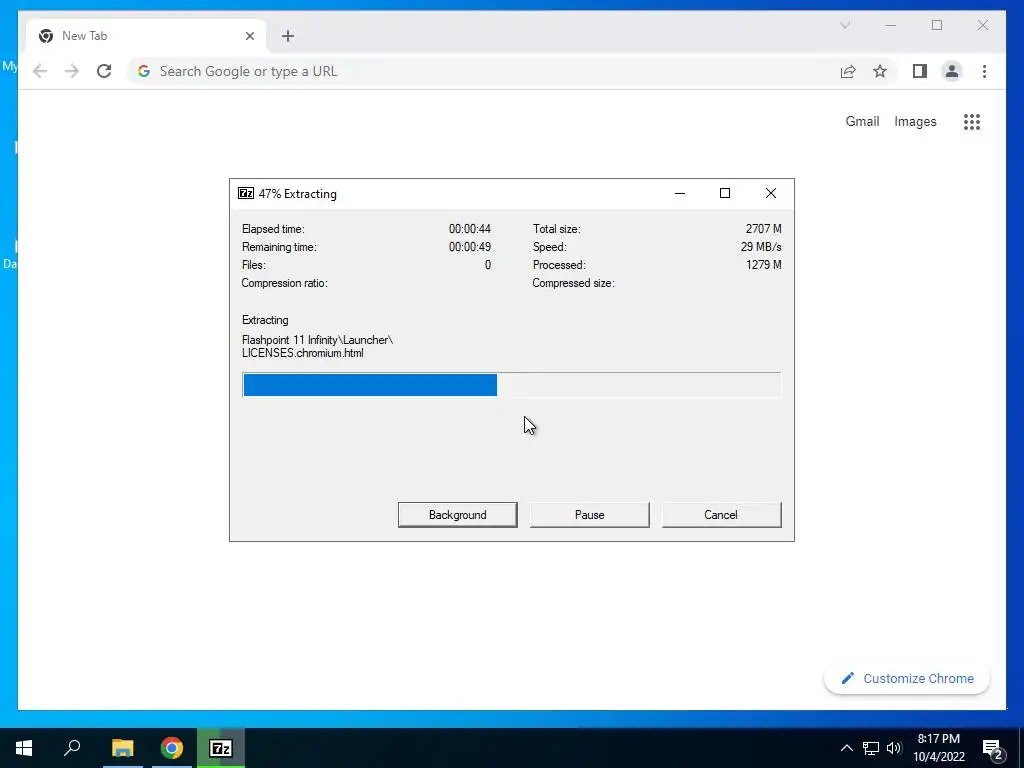Viewport: 1024px width, 768px height.
Task: Show hidden tray icons chevron
Action: (846, 748)
